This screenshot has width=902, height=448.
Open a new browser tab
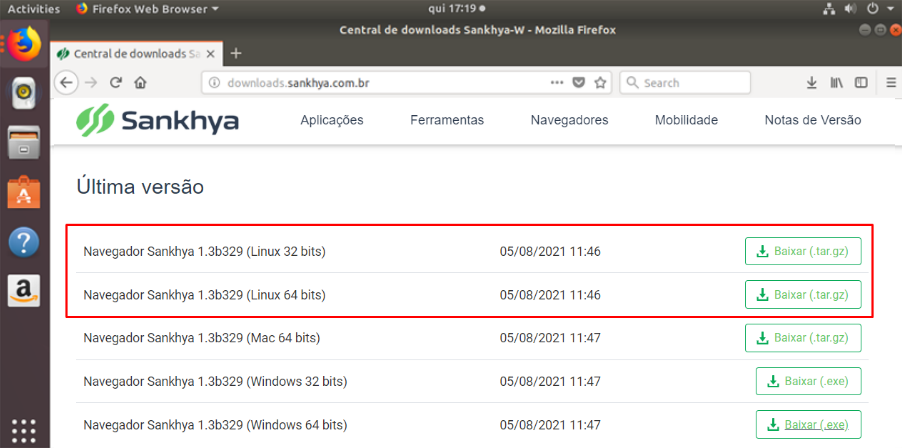(x=236, y=53)
